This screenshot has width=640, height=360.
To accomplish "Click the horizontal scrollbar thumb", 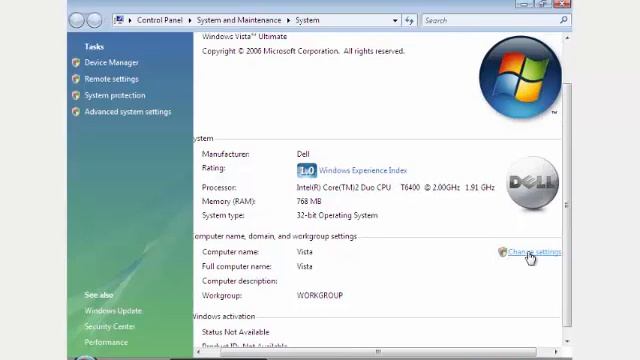I will [378, 351].
